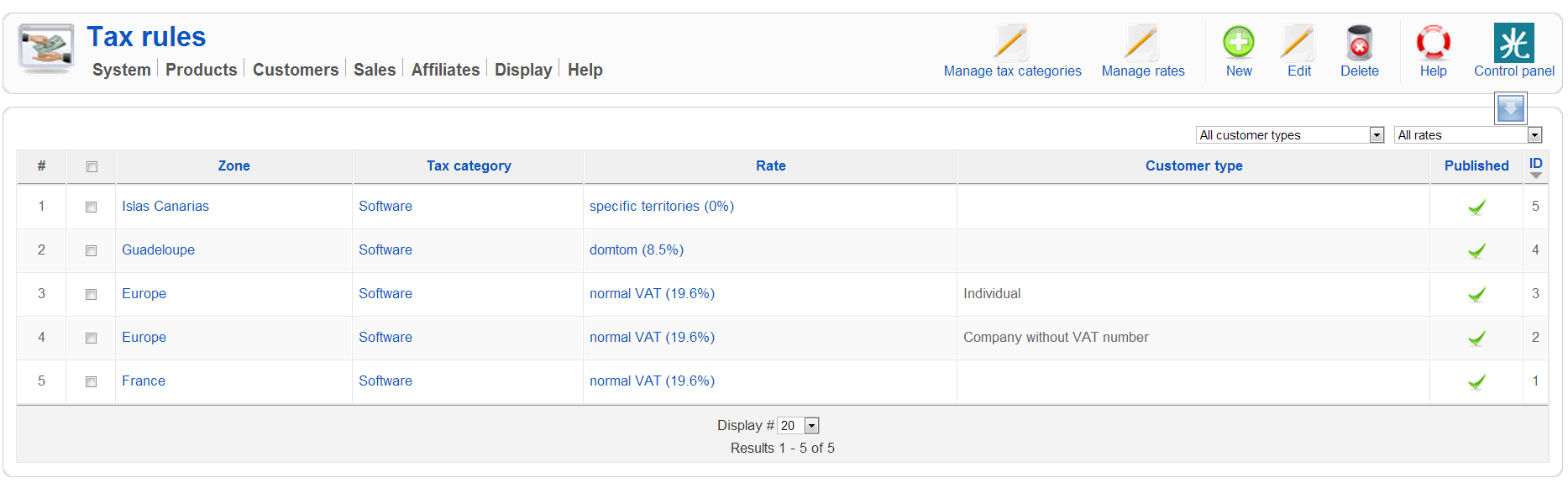Open the Islas Canarias zone link
This screenshot has height=483, width=1568.
(165, 206)
